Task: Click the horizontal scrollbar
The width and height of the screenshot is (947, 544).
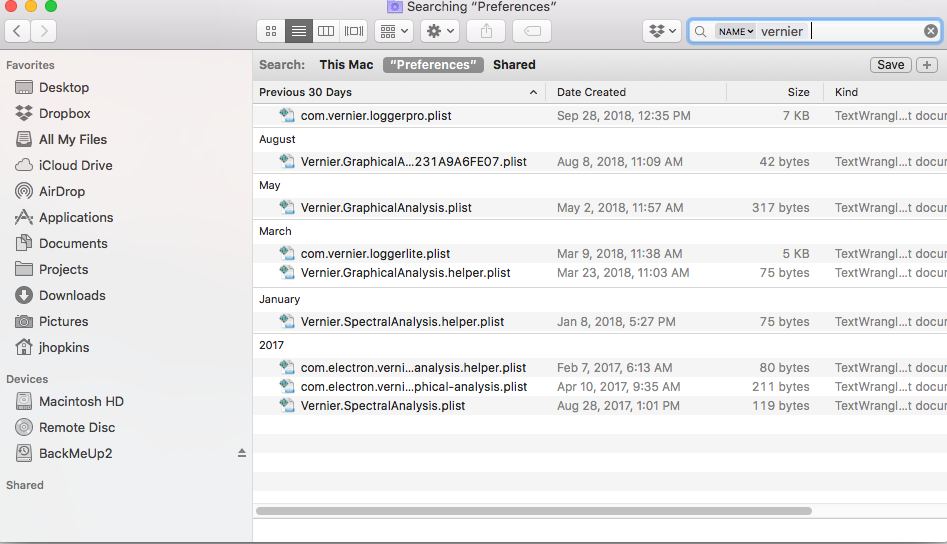Action: (534, 511)
